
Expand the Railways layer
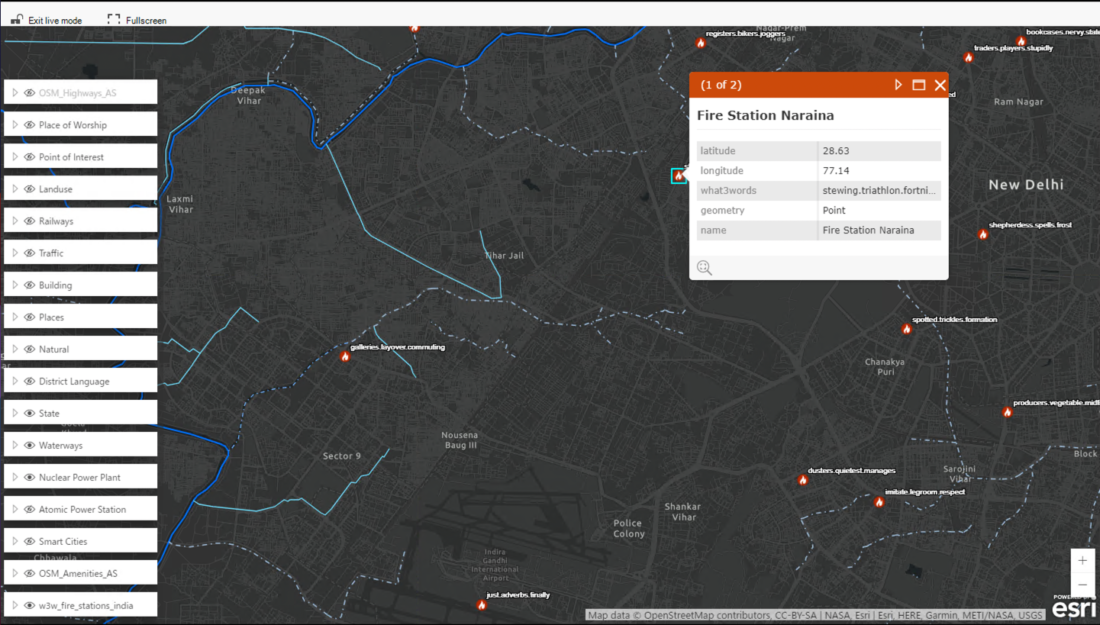click(x=15, y=221)
